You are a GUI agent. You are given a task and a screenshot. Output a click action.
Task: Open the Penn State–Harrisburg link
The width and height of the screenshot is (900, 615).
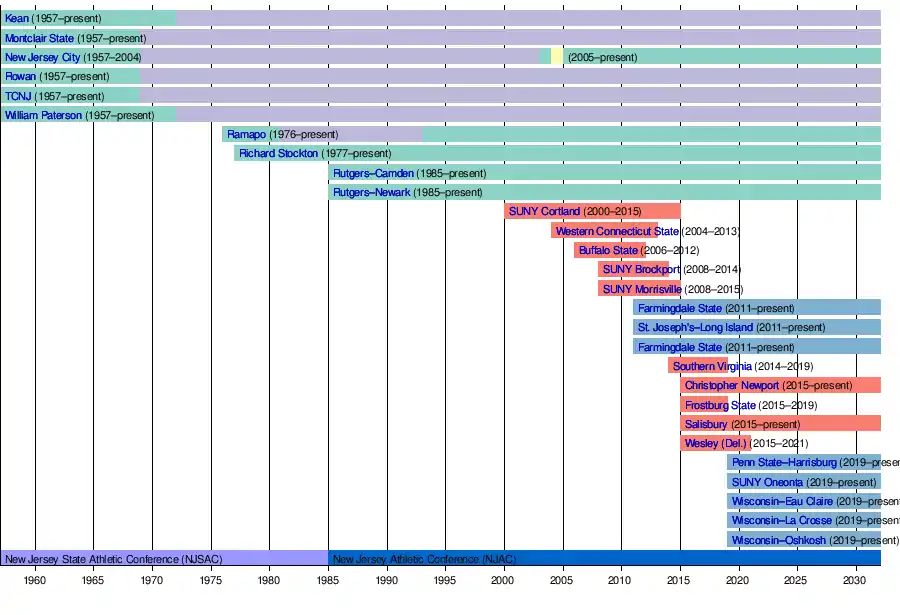click(x=784, y=463)
